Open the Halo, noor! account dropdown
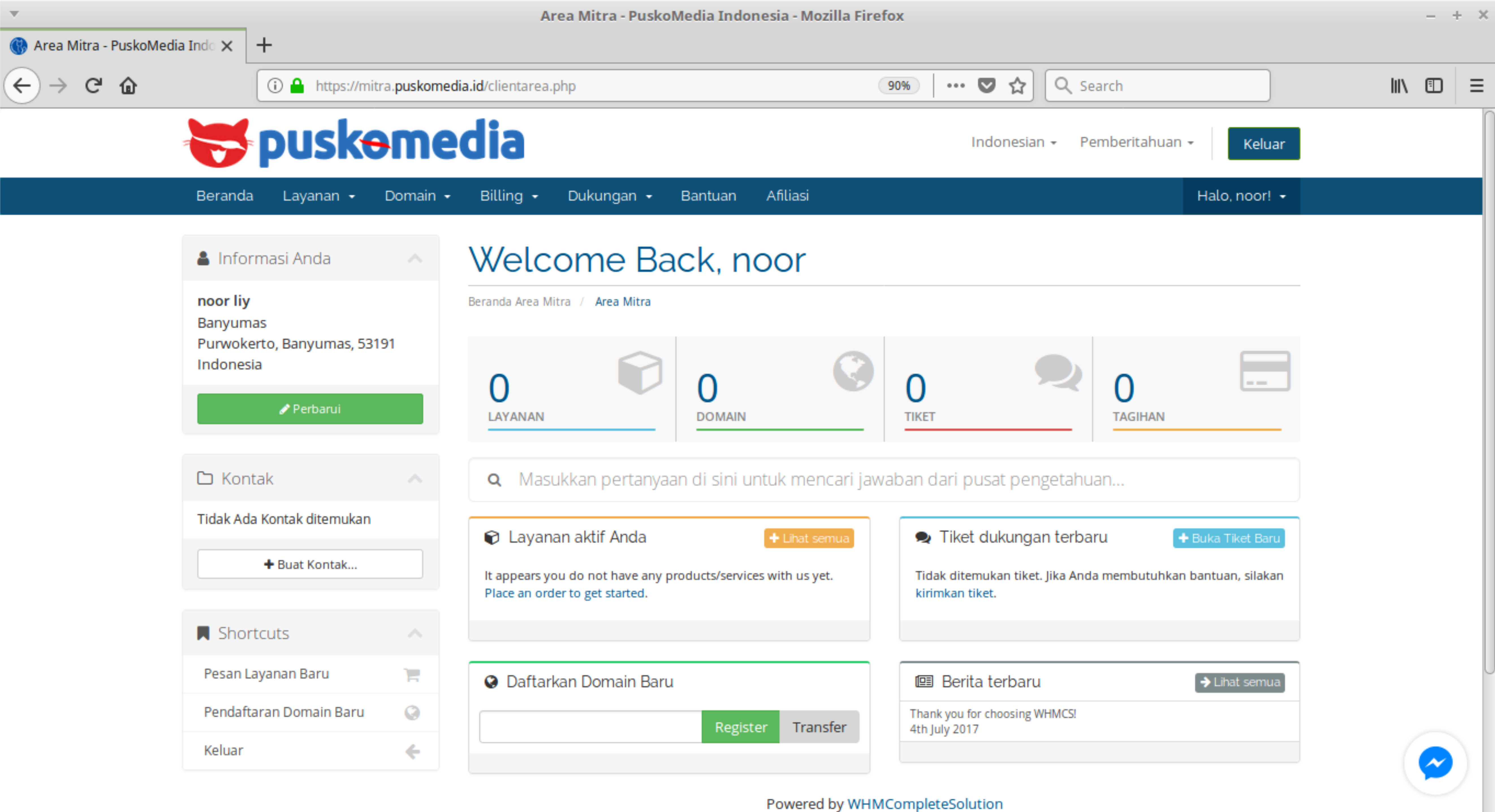The image size is (1495, 812). [1241, 196]
